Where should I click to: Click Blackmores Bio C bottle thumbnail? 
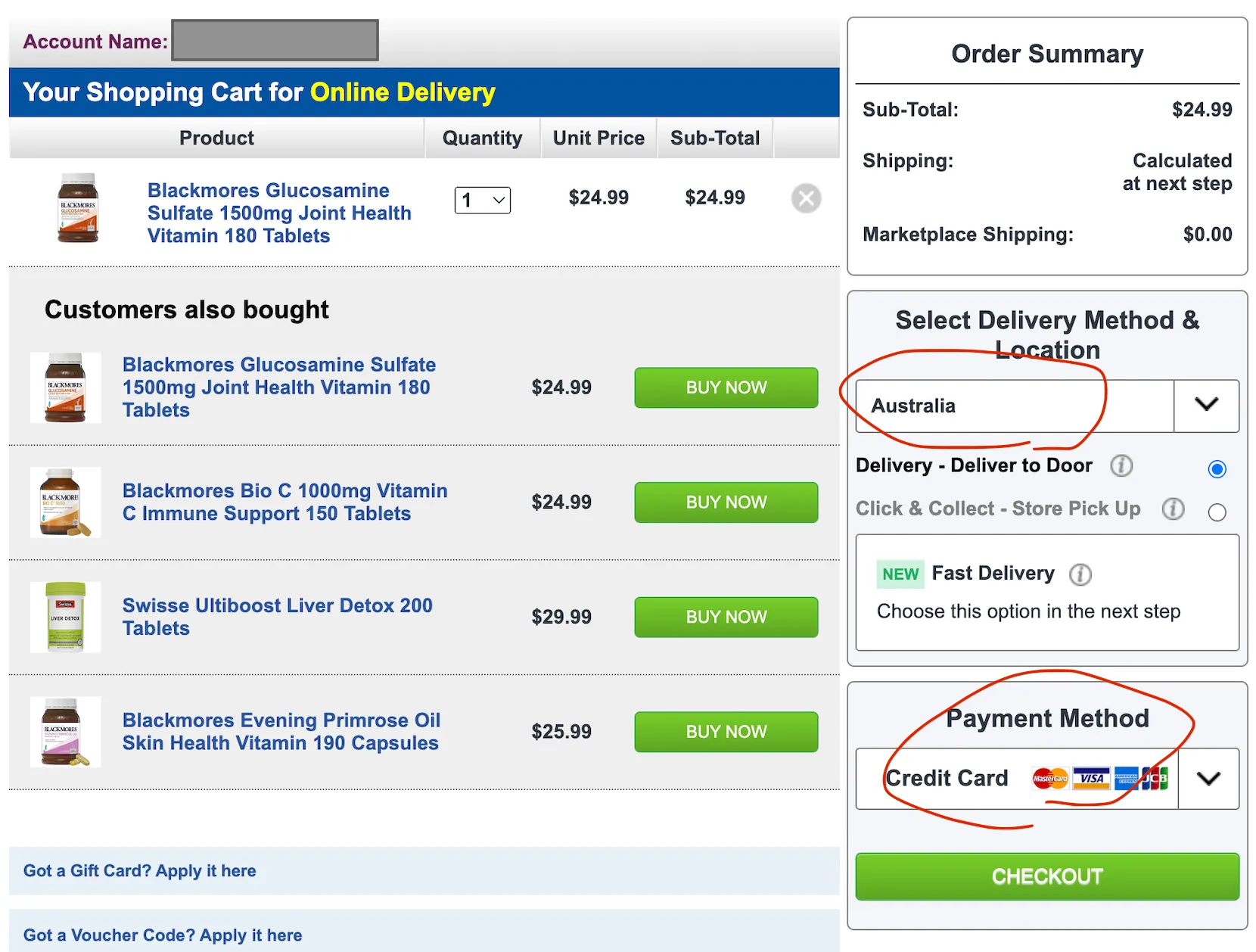[65, 502]
